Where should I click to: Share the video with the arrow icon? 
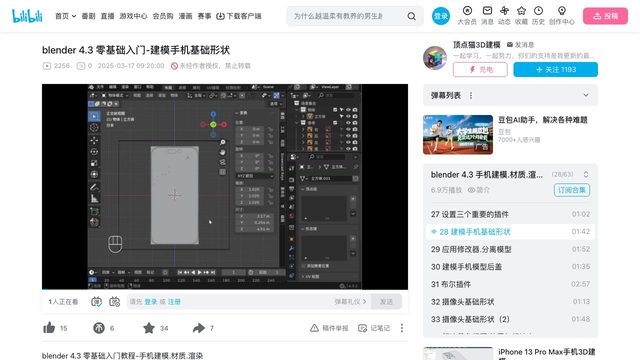coord(199,328)
